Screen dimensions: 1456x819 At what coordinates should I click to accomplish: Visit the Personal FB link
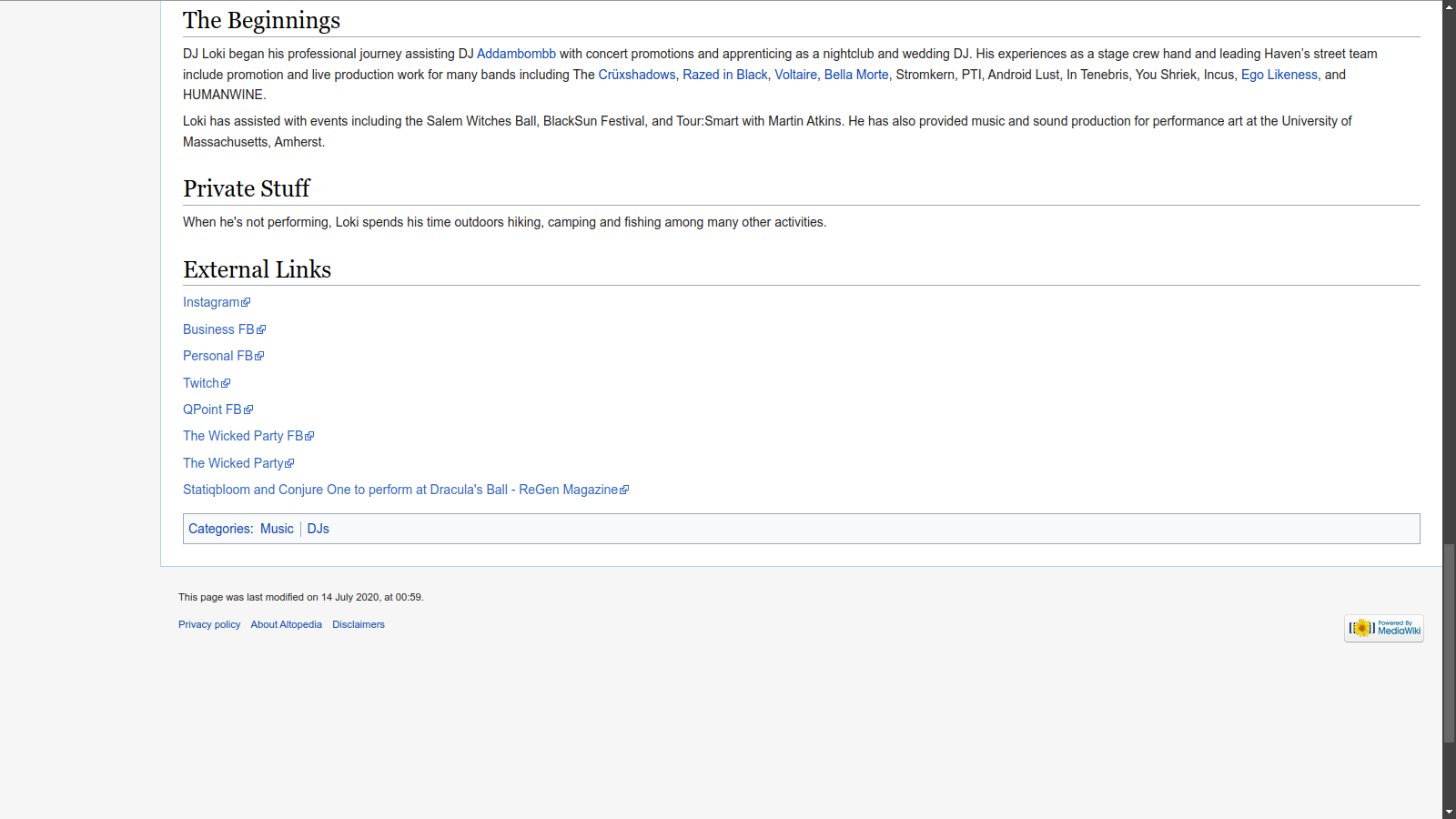217,356
